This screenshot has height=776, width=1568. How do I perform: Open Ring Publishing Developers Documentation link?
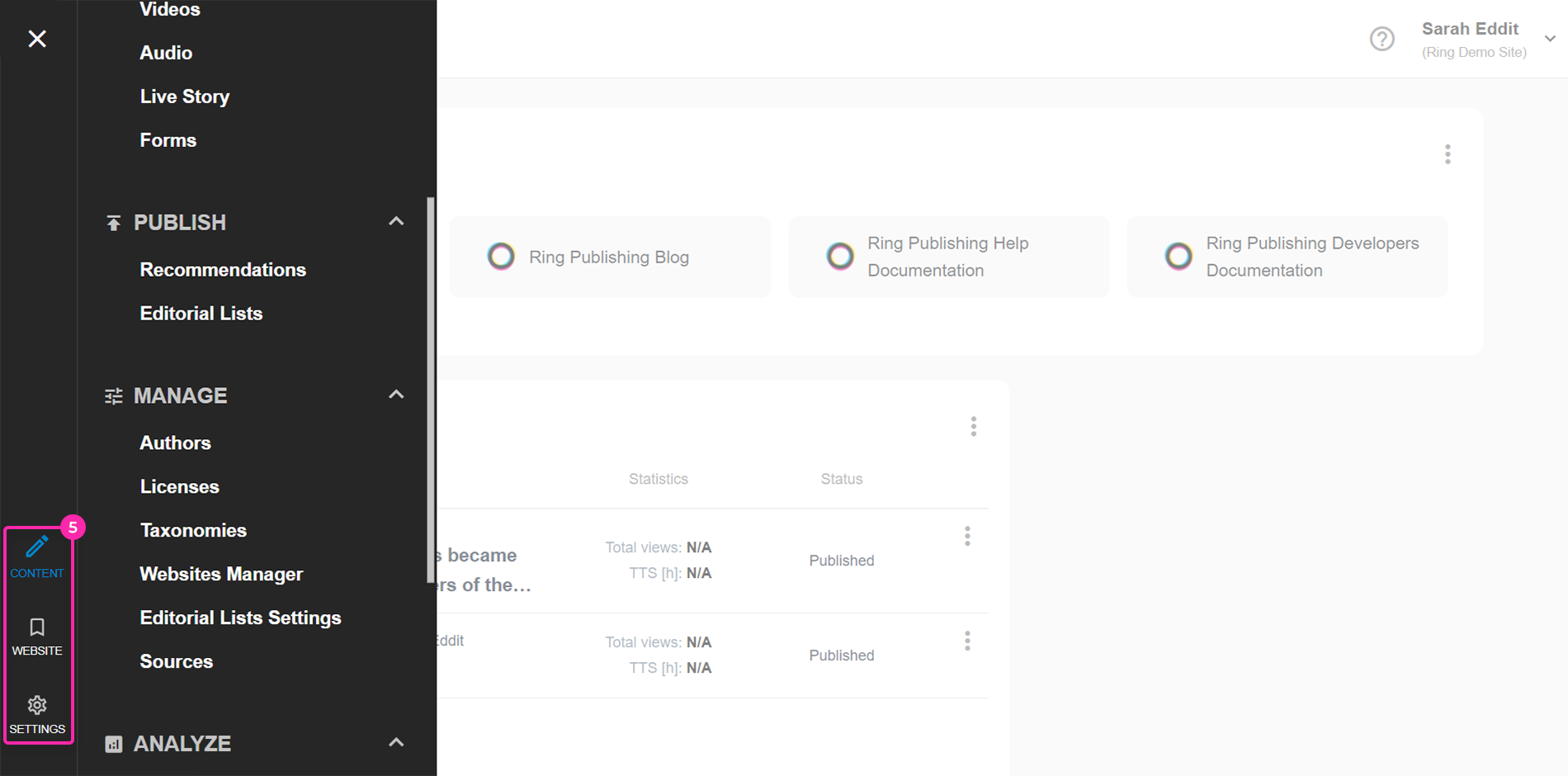click(x=1312, y=257)
